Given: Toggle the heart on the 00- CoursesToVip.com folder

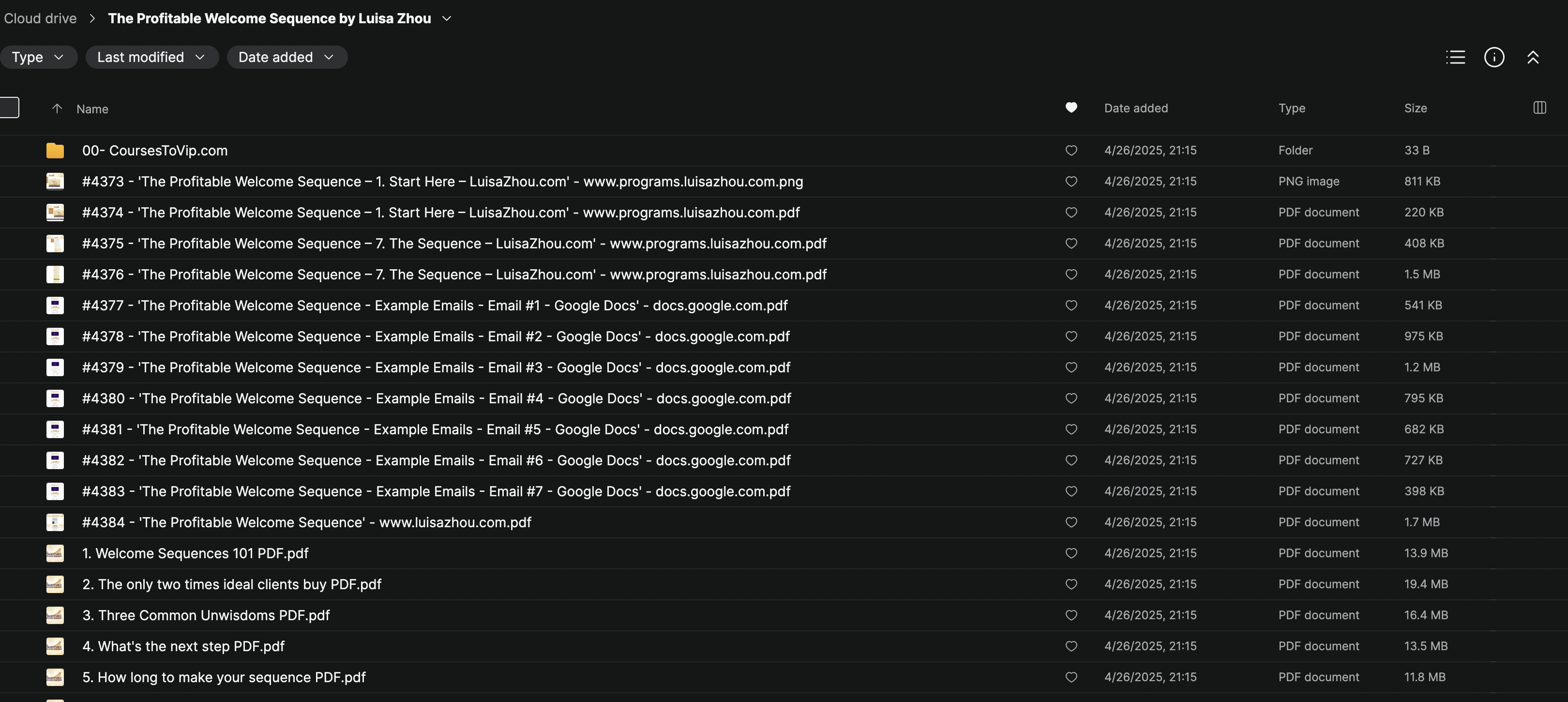Looking at the screenshot, I should 1071,151.
